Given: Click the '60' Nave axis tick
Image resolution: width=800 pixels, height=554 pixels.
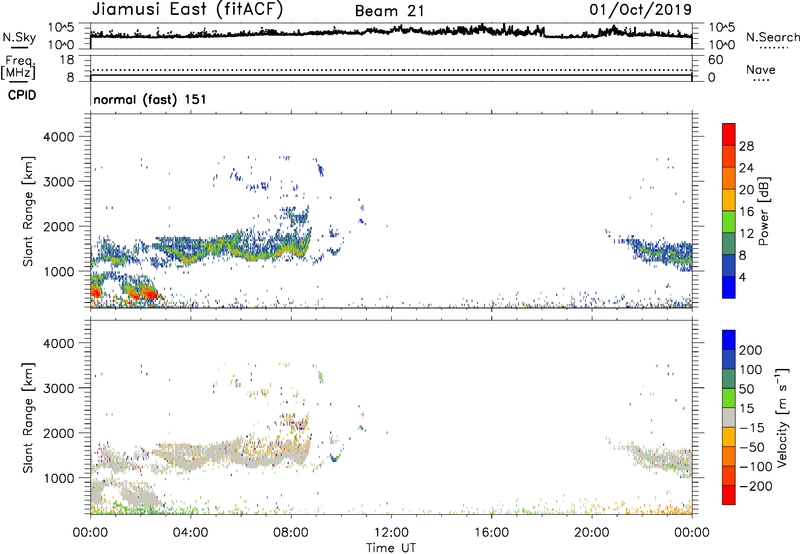Looking at the screenshot, I should click(x=715, y=60).
